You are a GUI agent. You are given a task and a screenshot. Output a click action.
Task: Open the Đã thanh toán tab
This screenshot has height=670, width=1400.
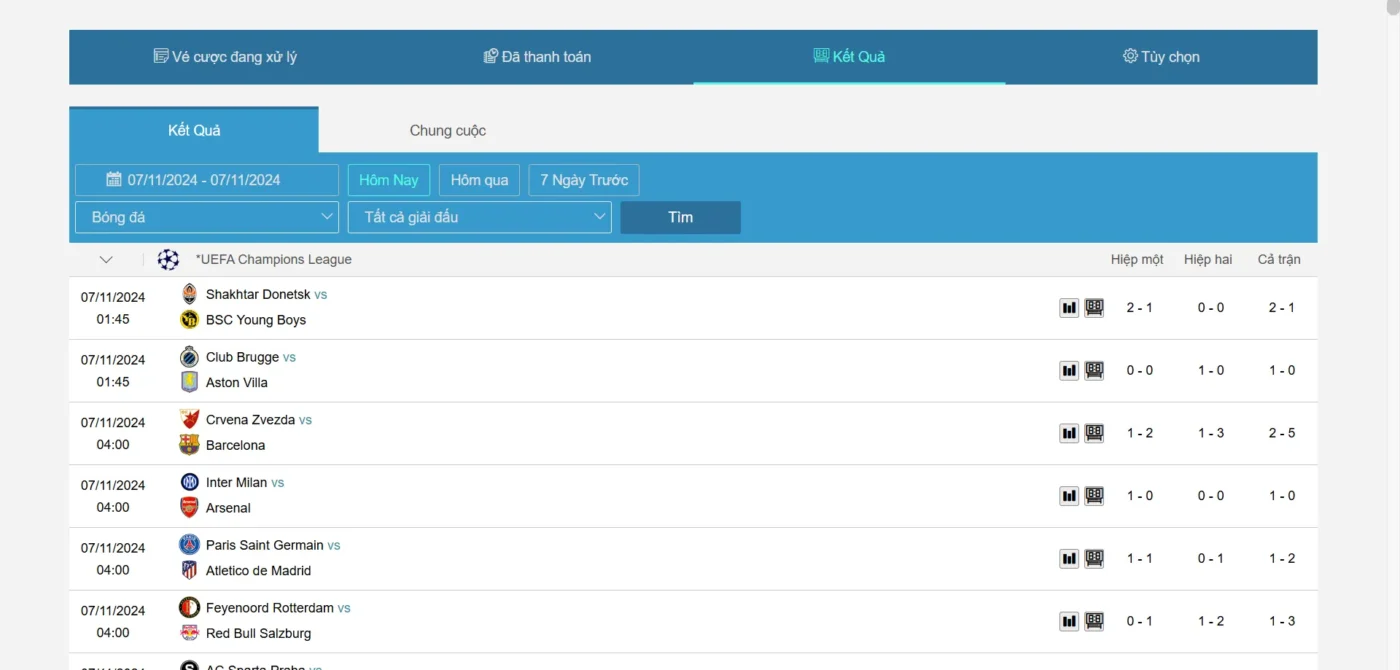tap(537, 57)
